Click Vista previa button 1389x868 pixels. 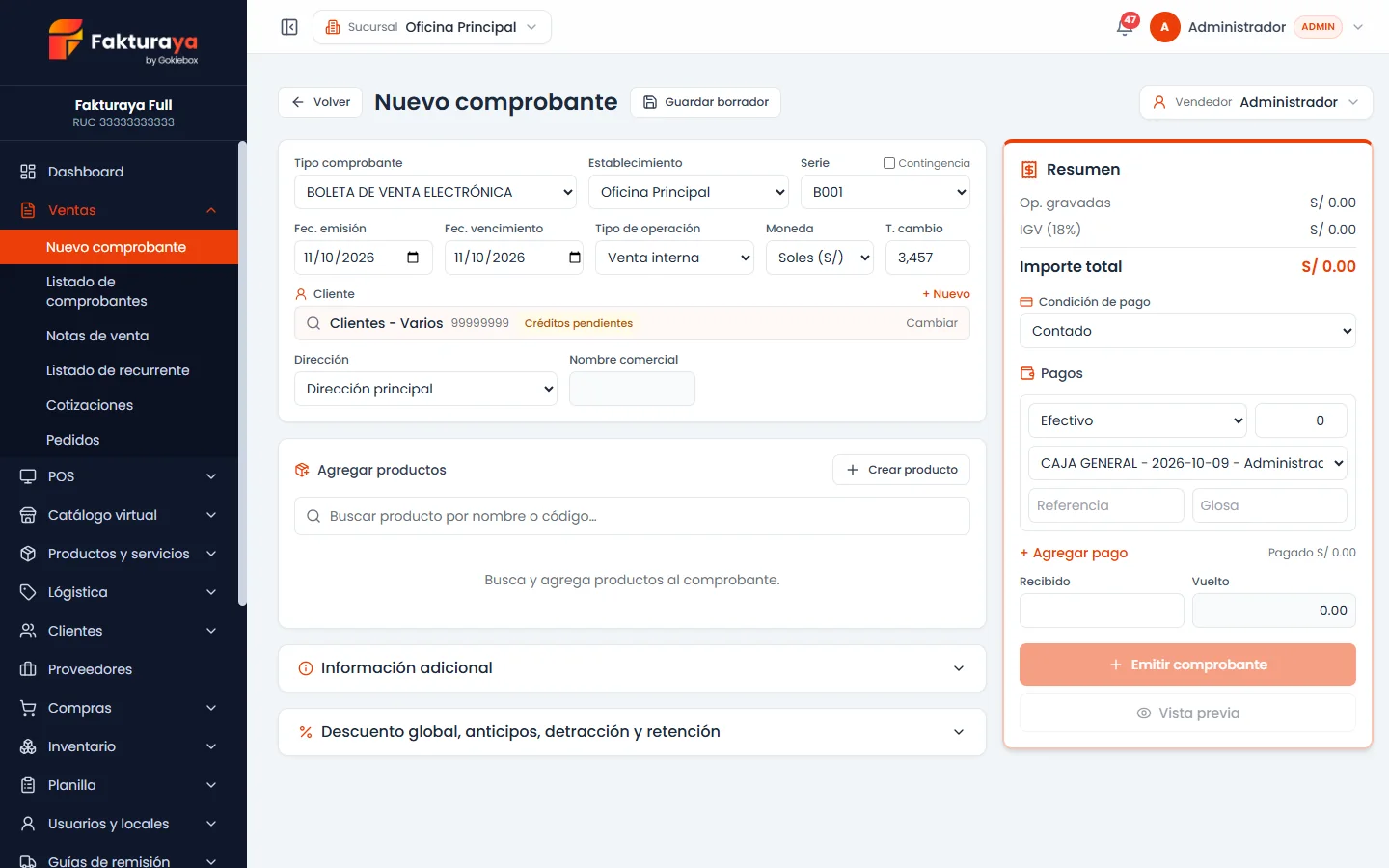point(1187,713)
